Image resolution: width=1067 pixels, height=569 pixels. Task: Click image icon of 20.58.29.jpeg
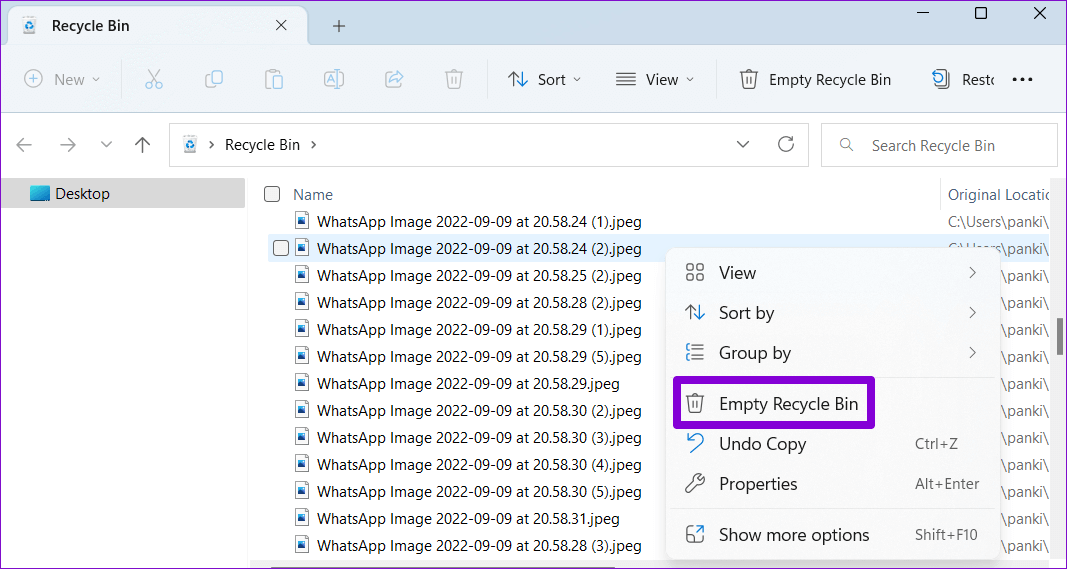point(302,383)
